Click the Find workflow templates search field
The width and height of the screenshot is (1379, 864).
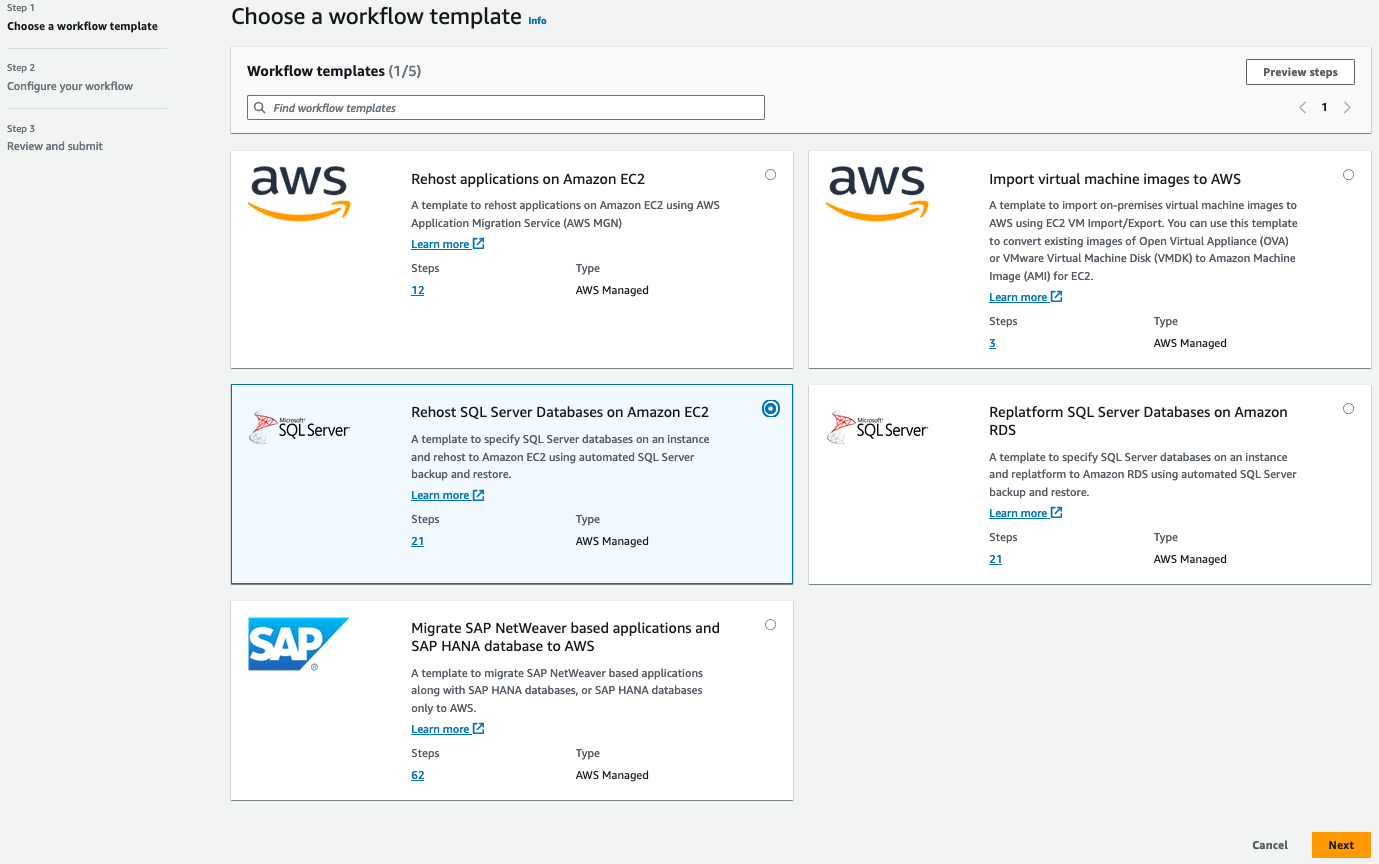pos(510,108)
